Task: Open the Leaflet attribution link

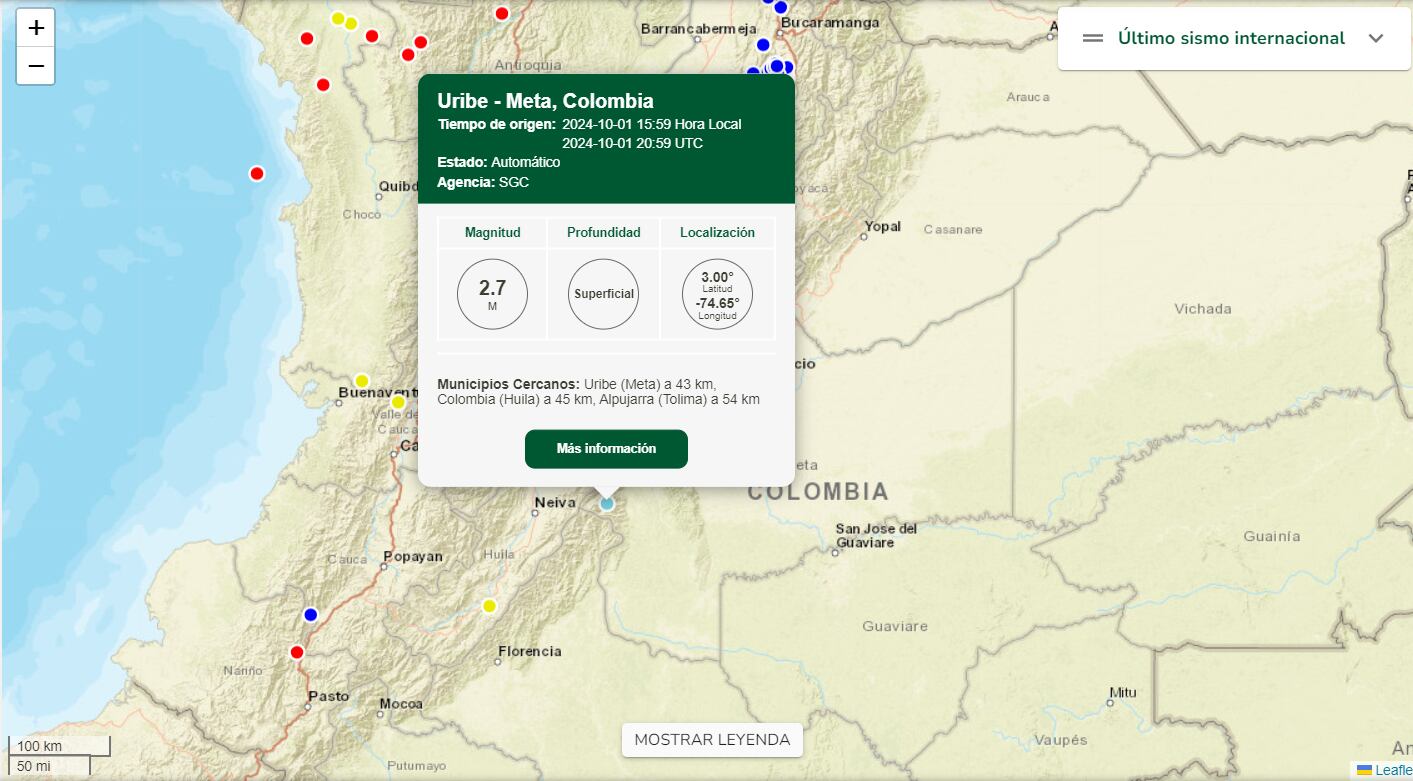Action: [x=1392, y=769]
